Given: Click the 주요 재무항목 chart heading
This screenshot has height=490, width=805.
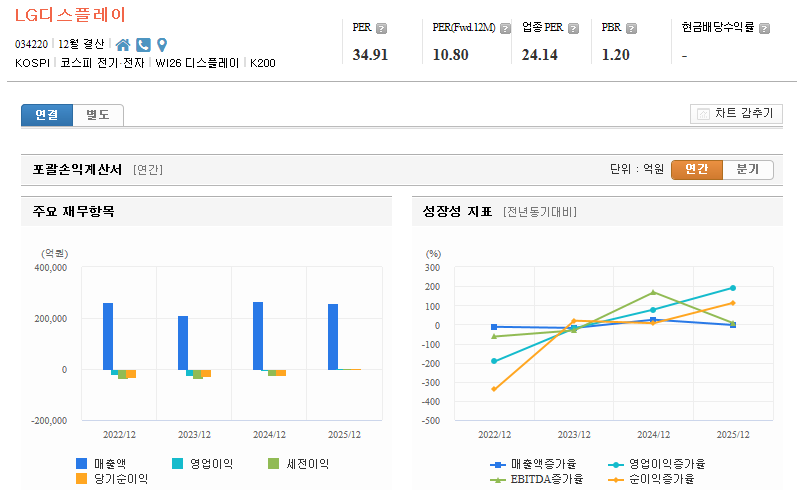Looking at the screenshot, I should pos(73,211).
